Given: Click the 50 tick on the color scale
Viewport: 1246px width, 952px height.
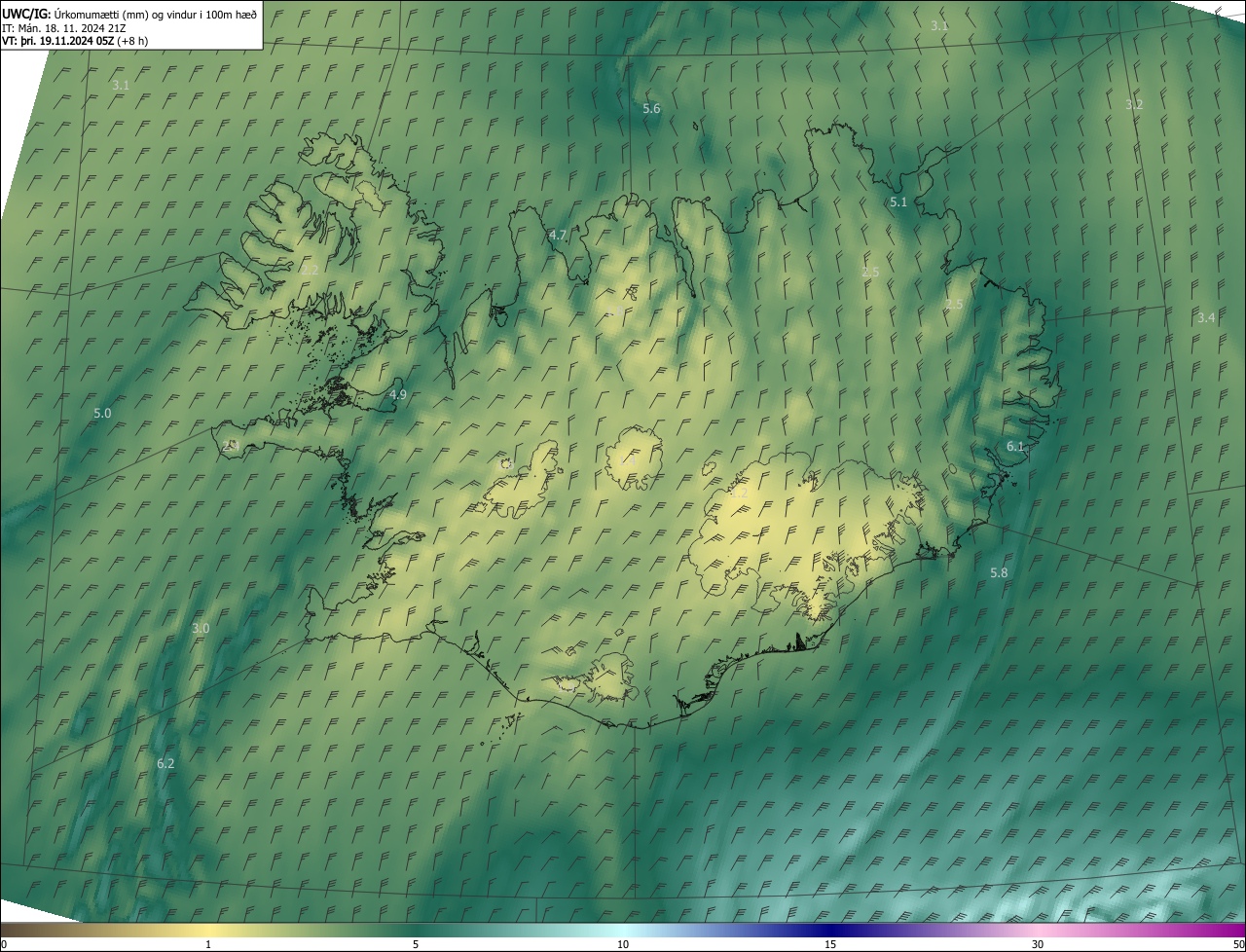Looking at the screenshot, I should [x=1238, y=944].
